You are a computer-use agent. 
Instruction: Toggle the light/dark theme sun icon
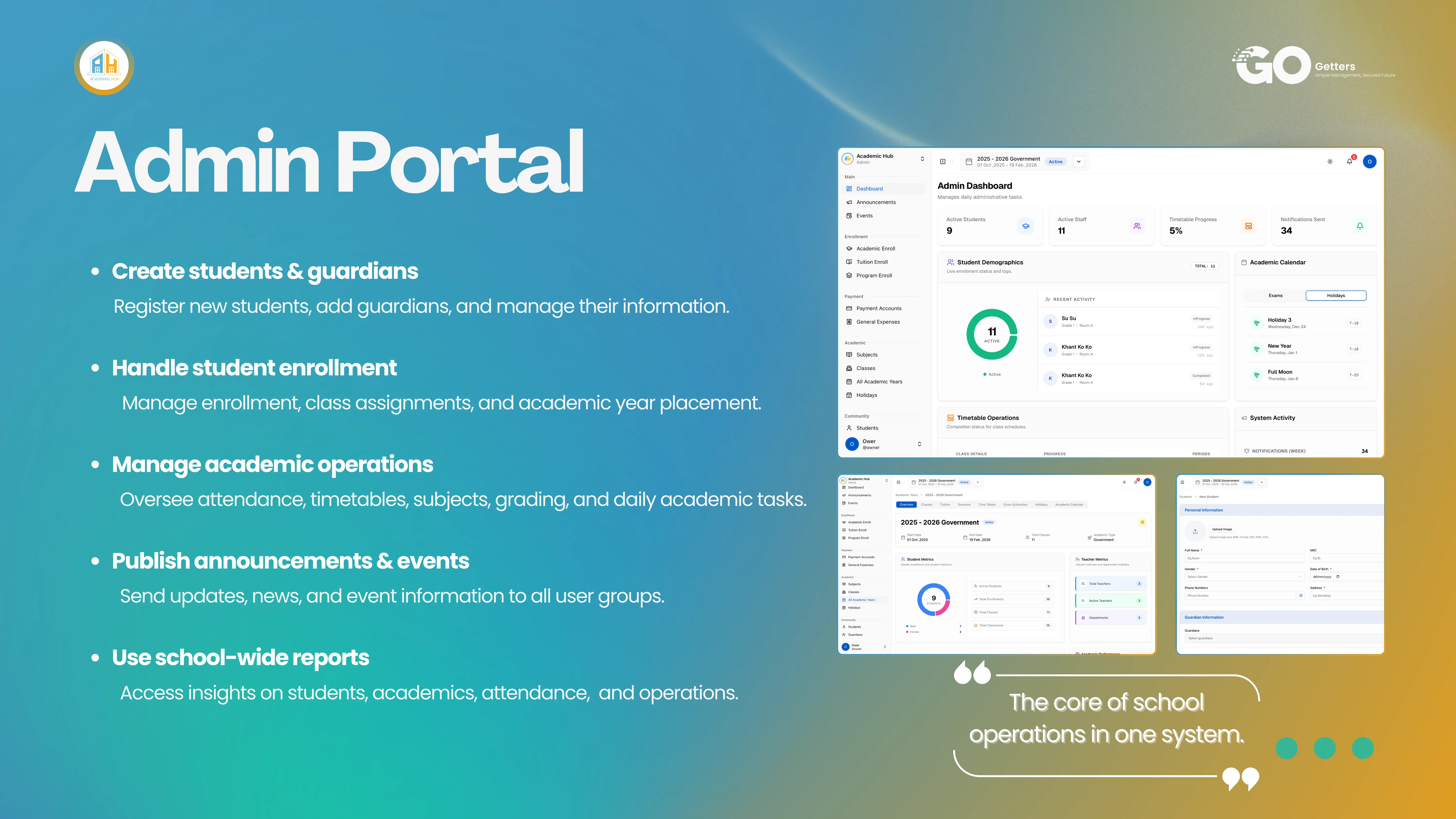point(1330,162)
